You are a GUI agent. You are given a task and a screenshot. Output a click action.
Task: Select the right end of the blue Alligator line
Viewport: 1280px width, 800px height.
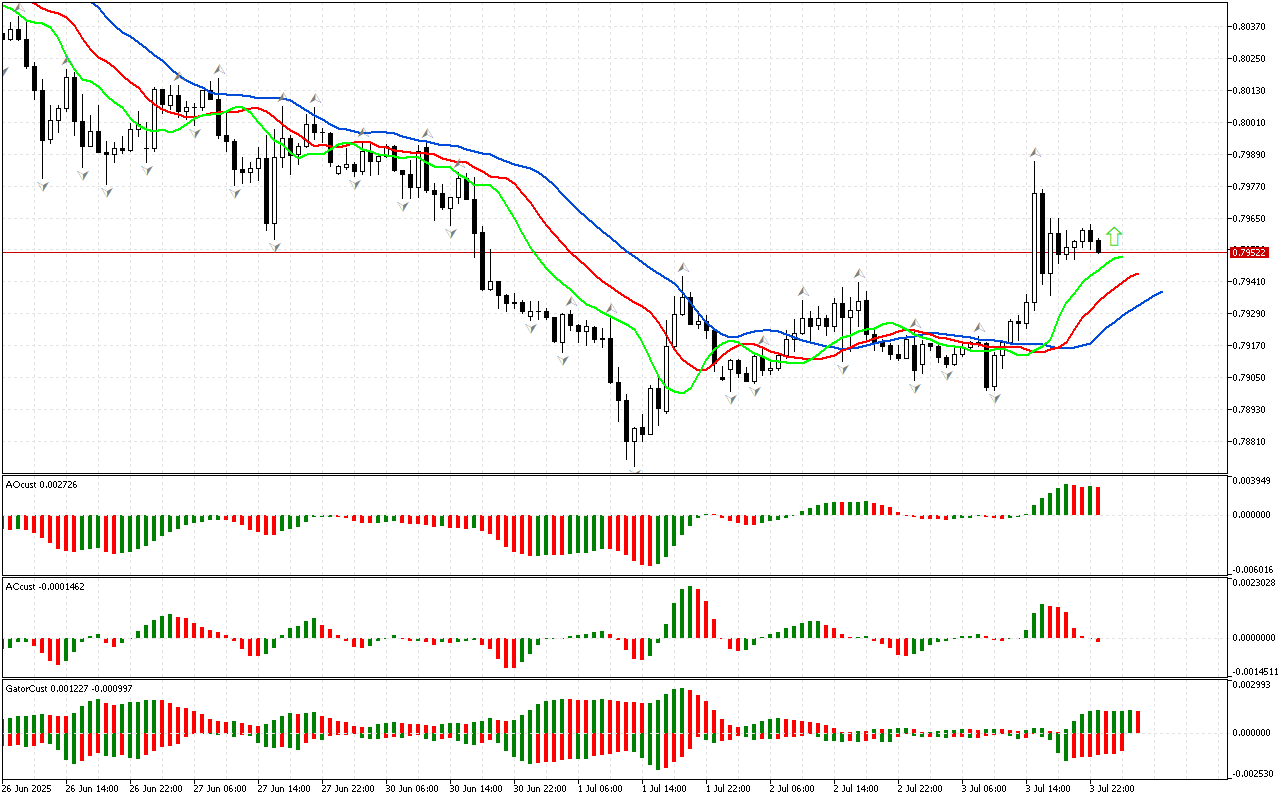pos(1161,292)
